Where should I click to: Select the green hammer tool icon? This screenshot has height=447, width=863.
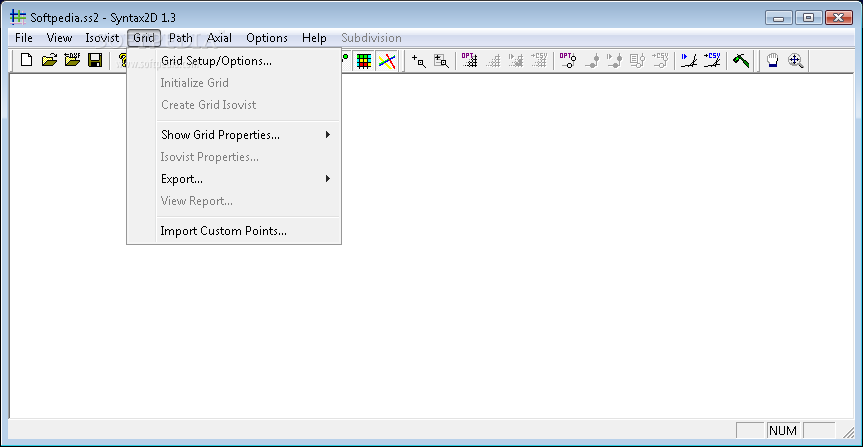(740, 61)
